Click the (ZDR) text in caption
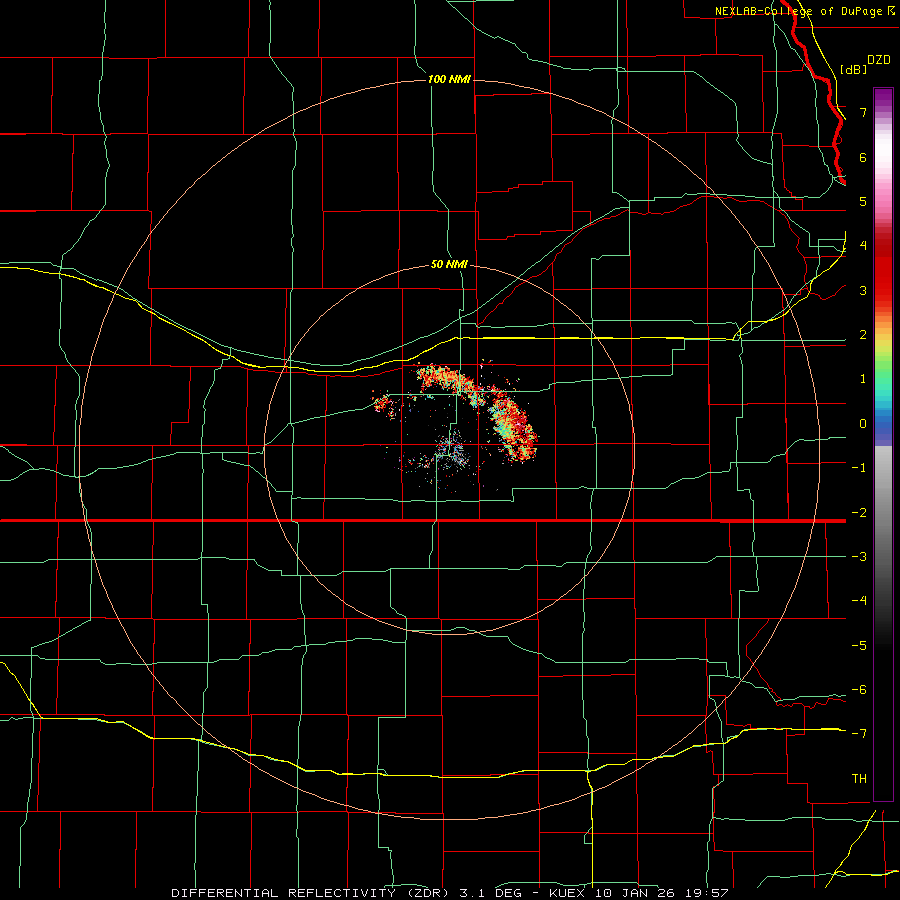 (x=429, y=893)
